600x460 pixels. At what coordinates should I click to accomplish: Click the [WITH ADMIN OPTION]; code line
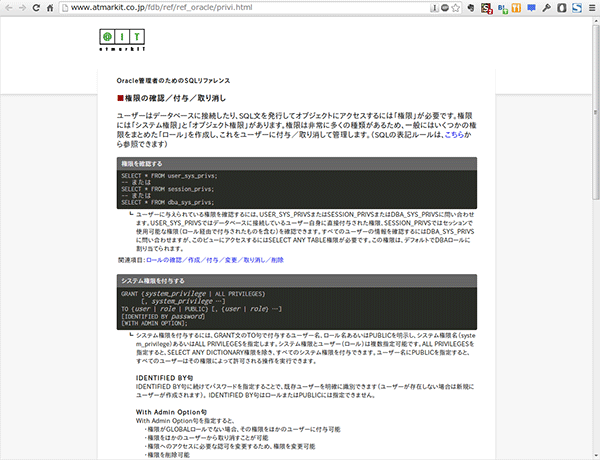click(154, 323)
